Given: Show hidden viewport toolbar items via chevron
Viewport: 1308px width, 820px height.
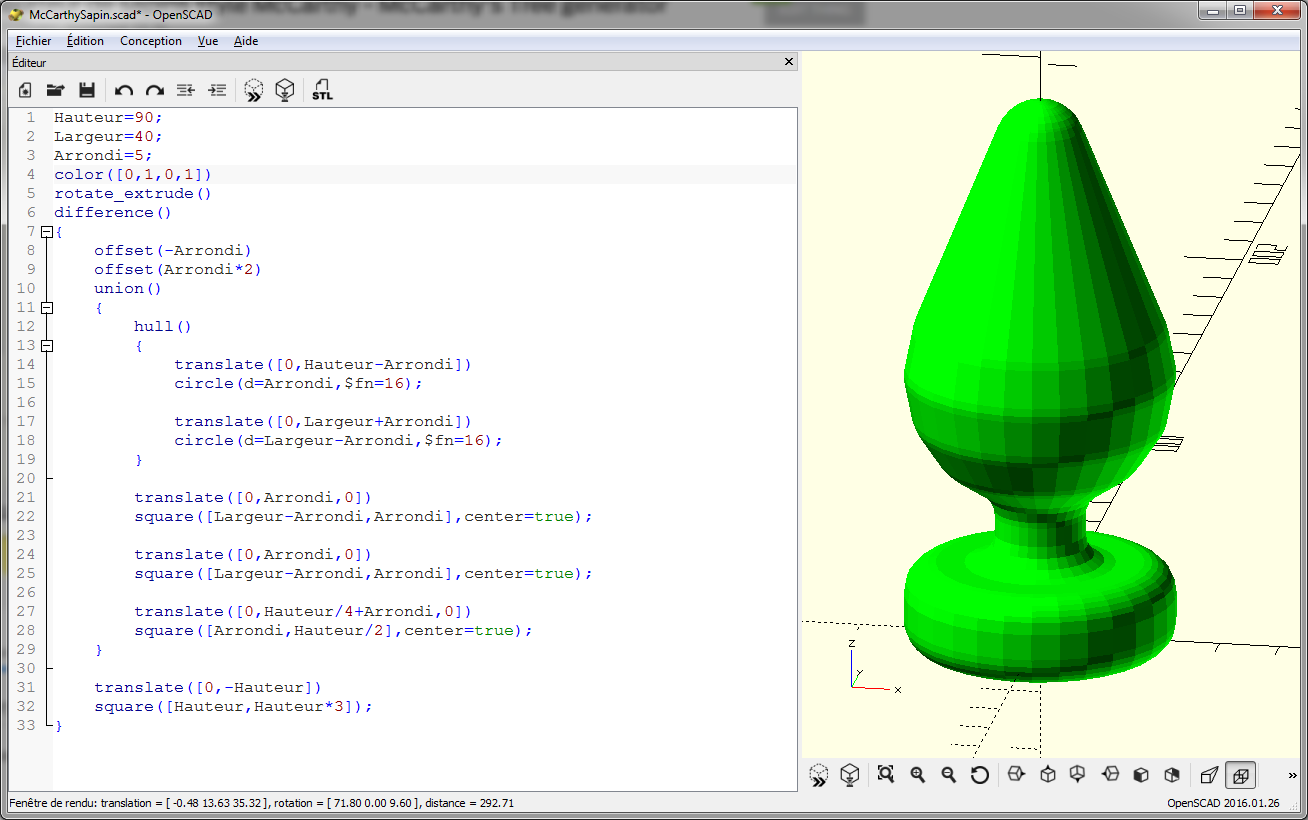Looking at the screenshot, I should (x=1292, y=775).
